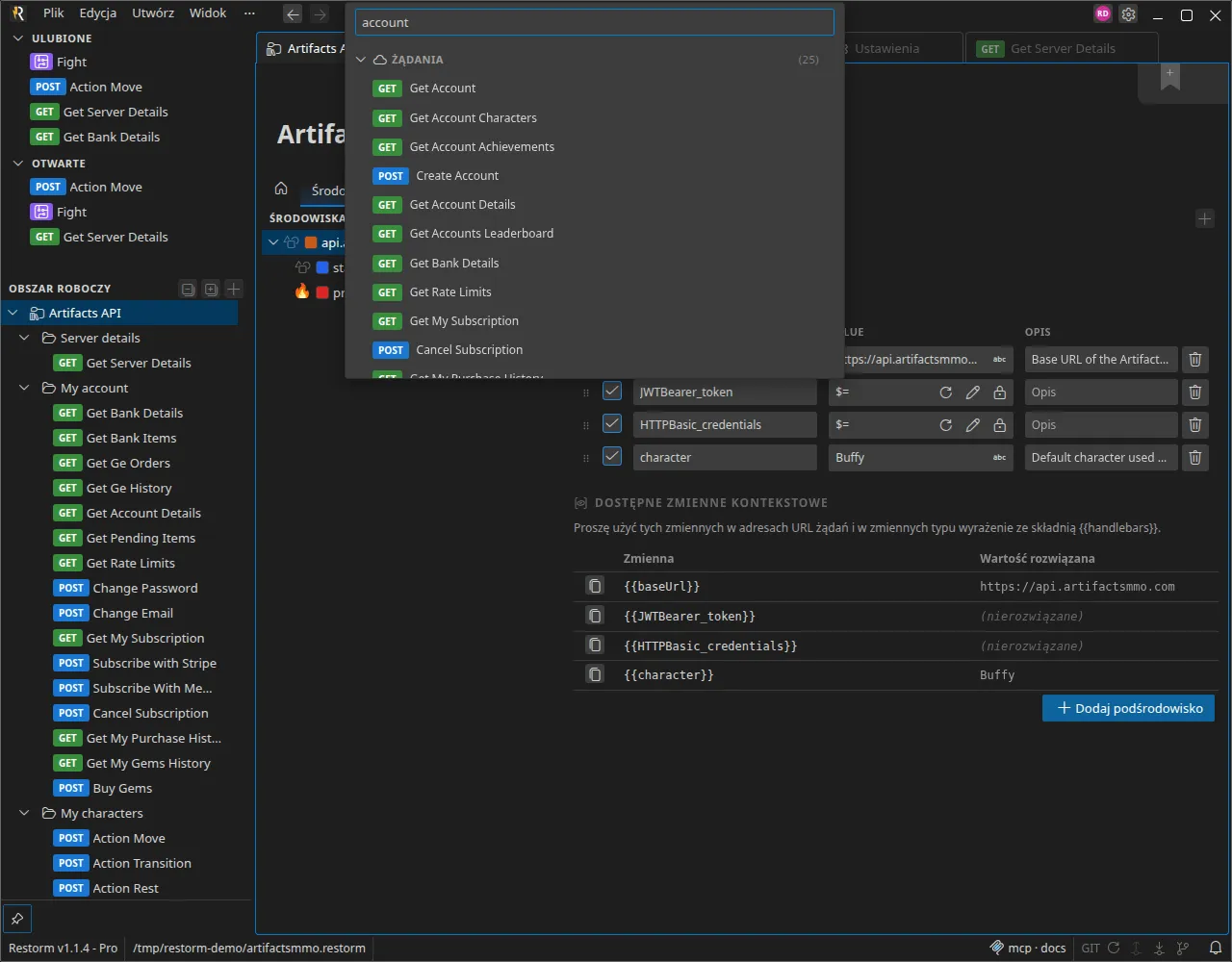
Task: Toggle the lock icon on HTTPBasic_credentials
Action: click(x=1000, y=425)
